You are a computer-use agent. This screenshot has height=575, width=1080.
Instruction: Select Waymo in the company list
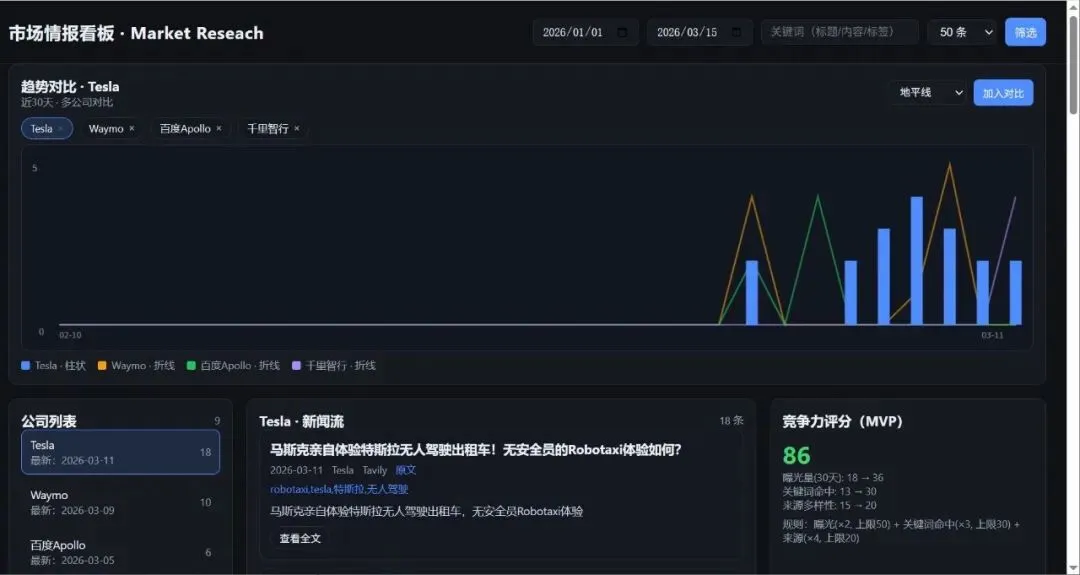pos(121,503)
